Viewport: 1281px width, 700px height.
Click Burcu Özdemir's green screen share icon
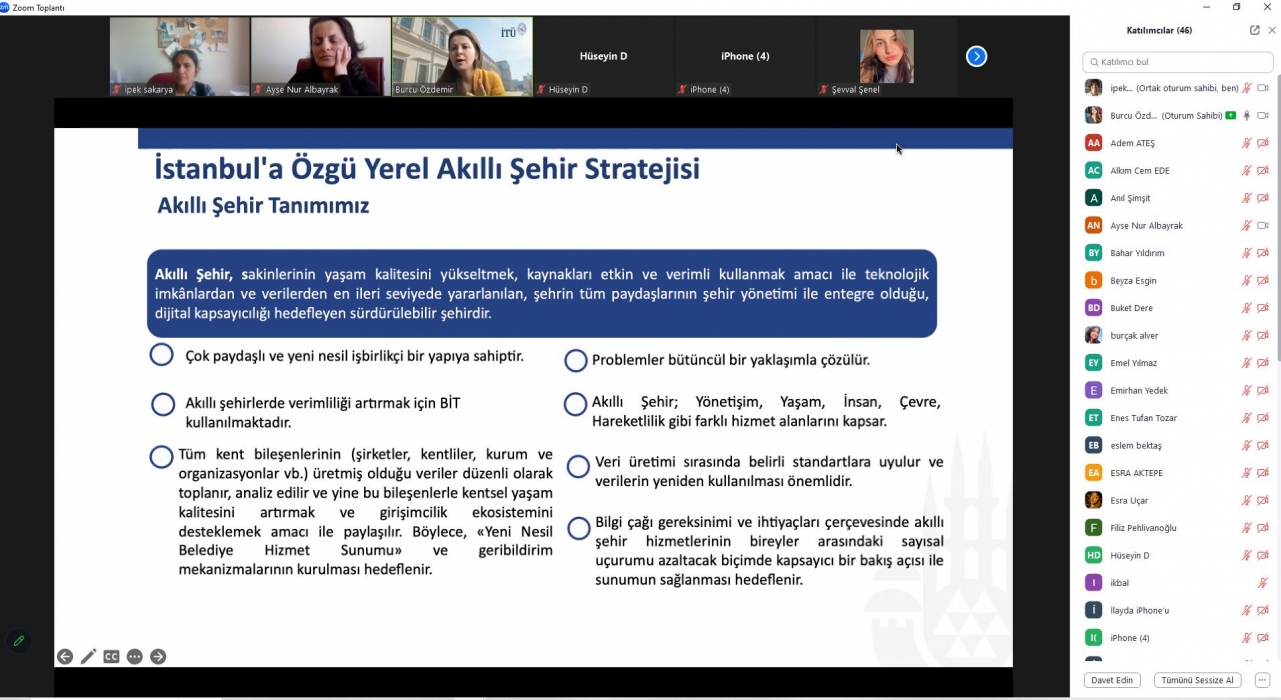tap(1231, 116)
